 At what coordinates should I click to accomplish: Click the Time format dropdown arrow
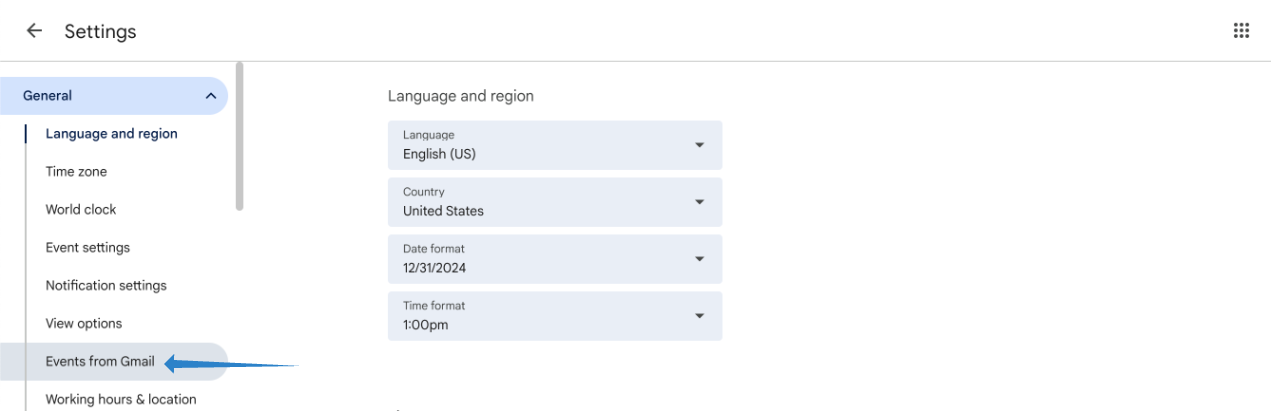[x=699, y=316]
